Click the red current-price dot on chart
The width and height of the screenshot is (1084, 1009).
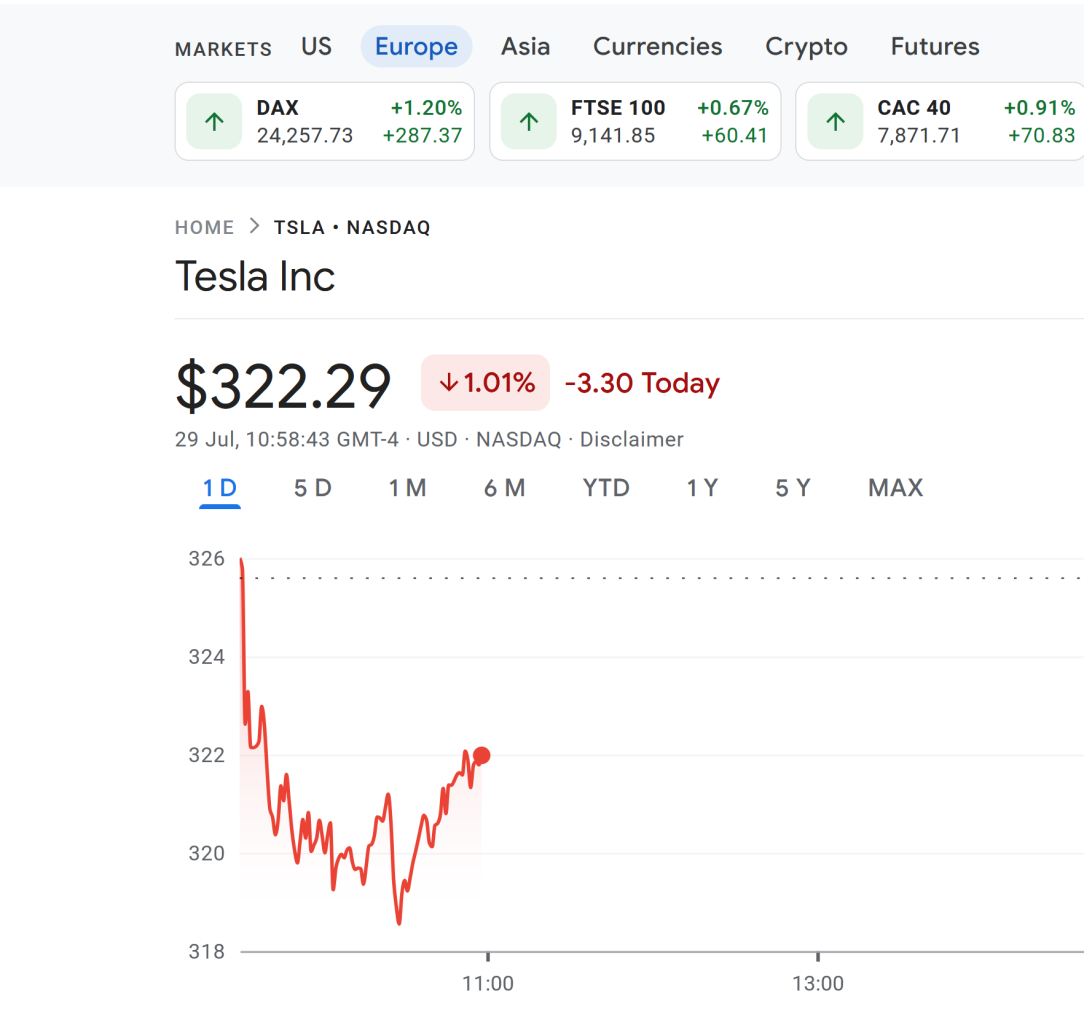pos(482,755)
